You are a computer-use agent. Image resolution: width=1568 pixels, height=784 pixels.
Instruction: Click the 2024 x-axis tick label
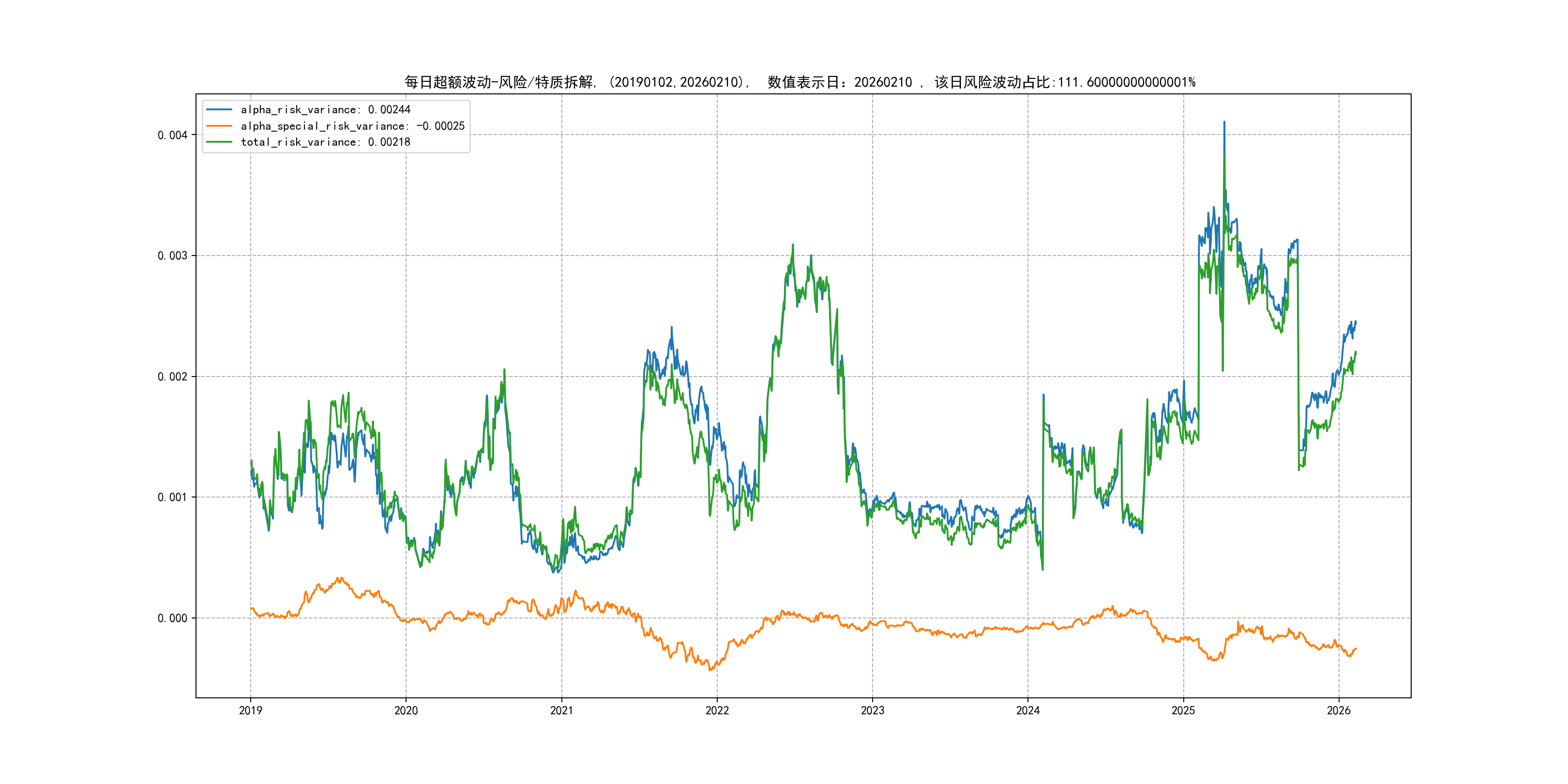tap(1028, 710)
